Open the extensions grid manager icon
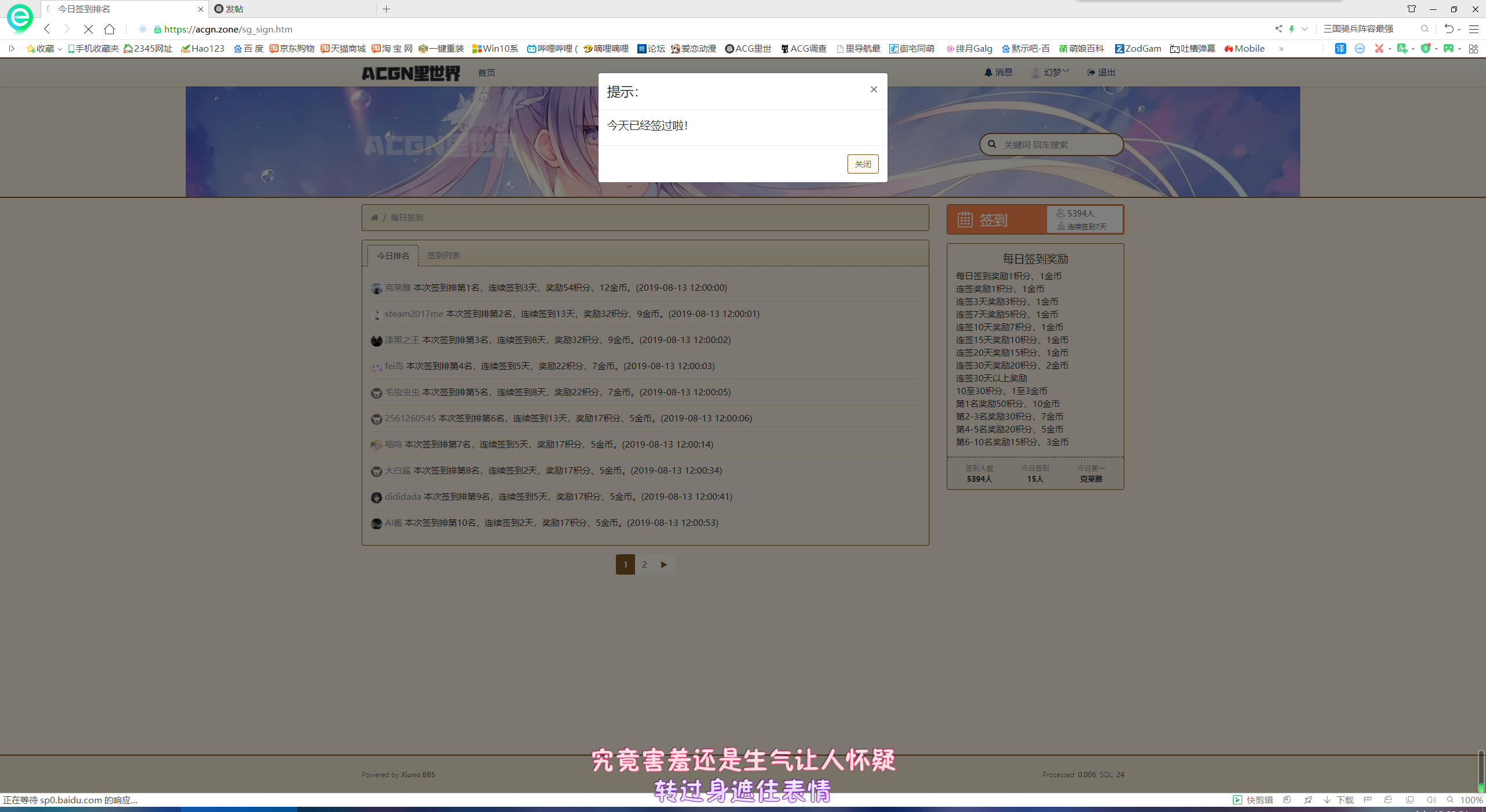1486x812 pixels. (1473, 49)
